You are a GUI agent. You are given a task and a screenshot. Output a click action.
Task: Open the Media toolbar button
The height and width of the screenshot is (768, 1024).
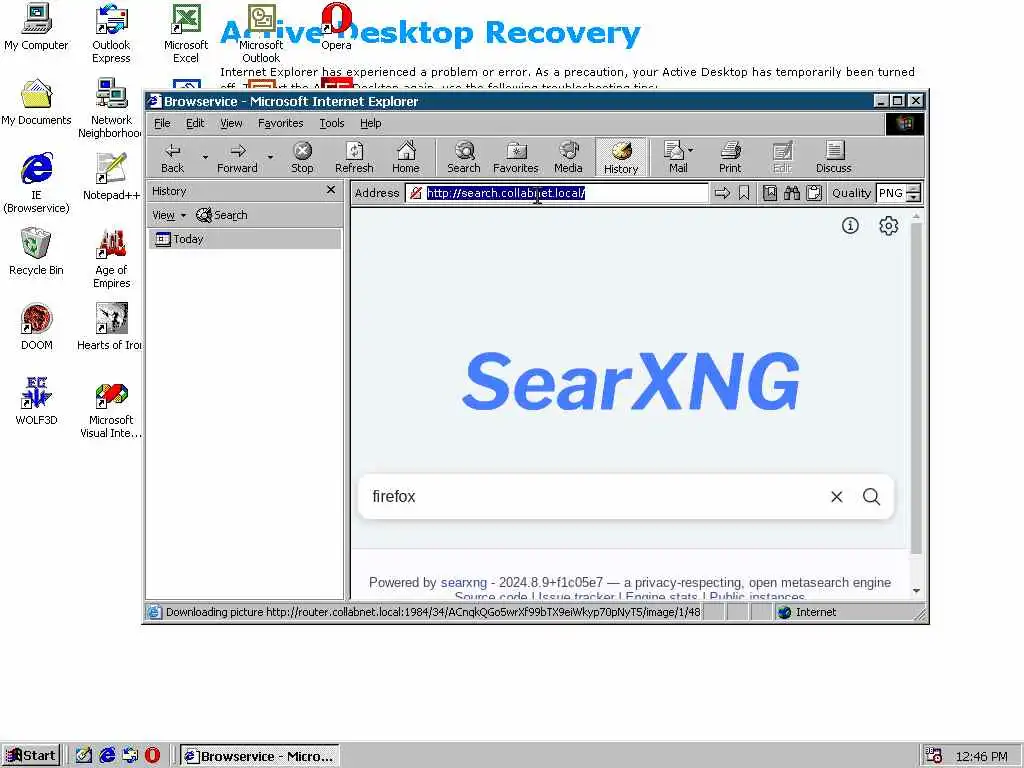click(x=568, y=158)
